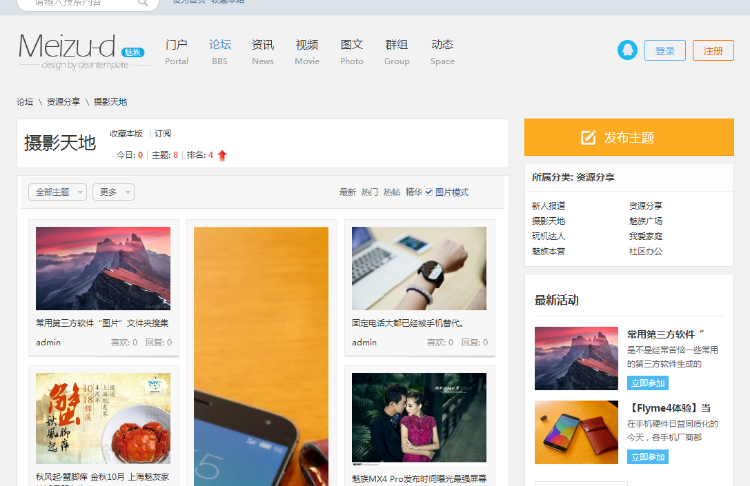Go to the 动态 Space section

(442, 52)
